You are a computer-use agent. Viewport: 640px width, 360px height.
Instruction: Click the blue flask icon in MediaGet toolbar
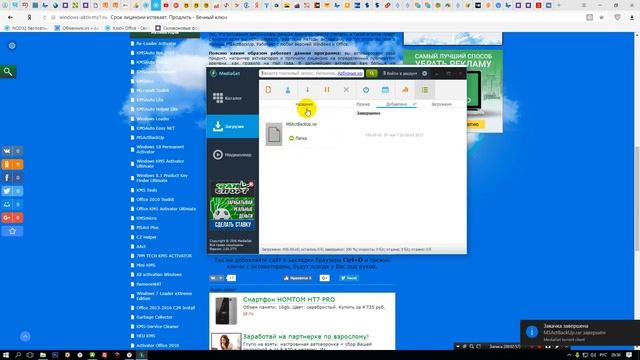(x=288, y=89)
